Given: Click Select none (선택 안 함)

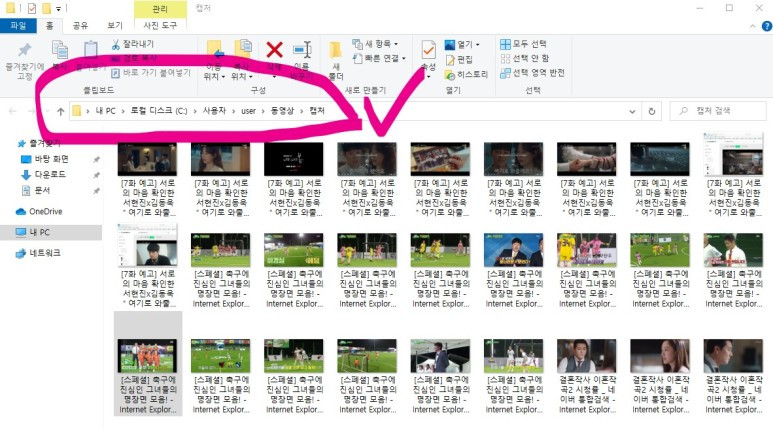Looking at the screenshot, I should click(x=525, y=58).
